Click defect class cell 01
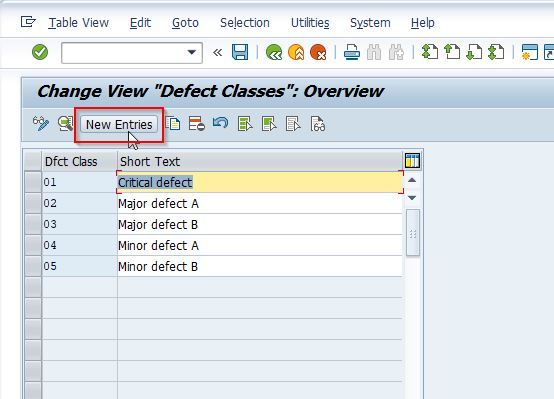The image size is (554, 399). [79, 182]
